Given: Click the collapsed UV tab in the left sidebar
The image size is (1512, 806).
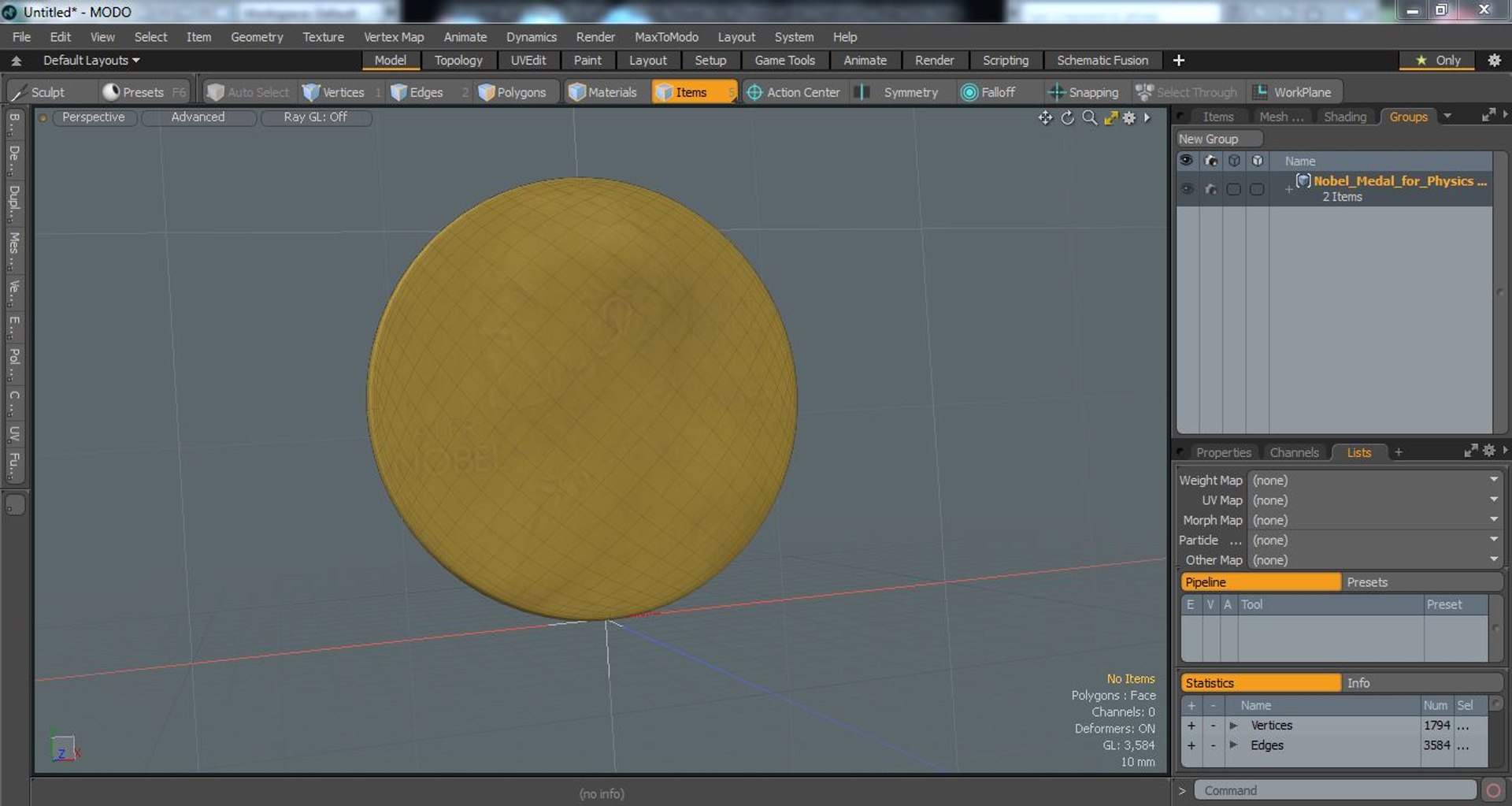Looking at the screenshot, I should click(14, 434).
